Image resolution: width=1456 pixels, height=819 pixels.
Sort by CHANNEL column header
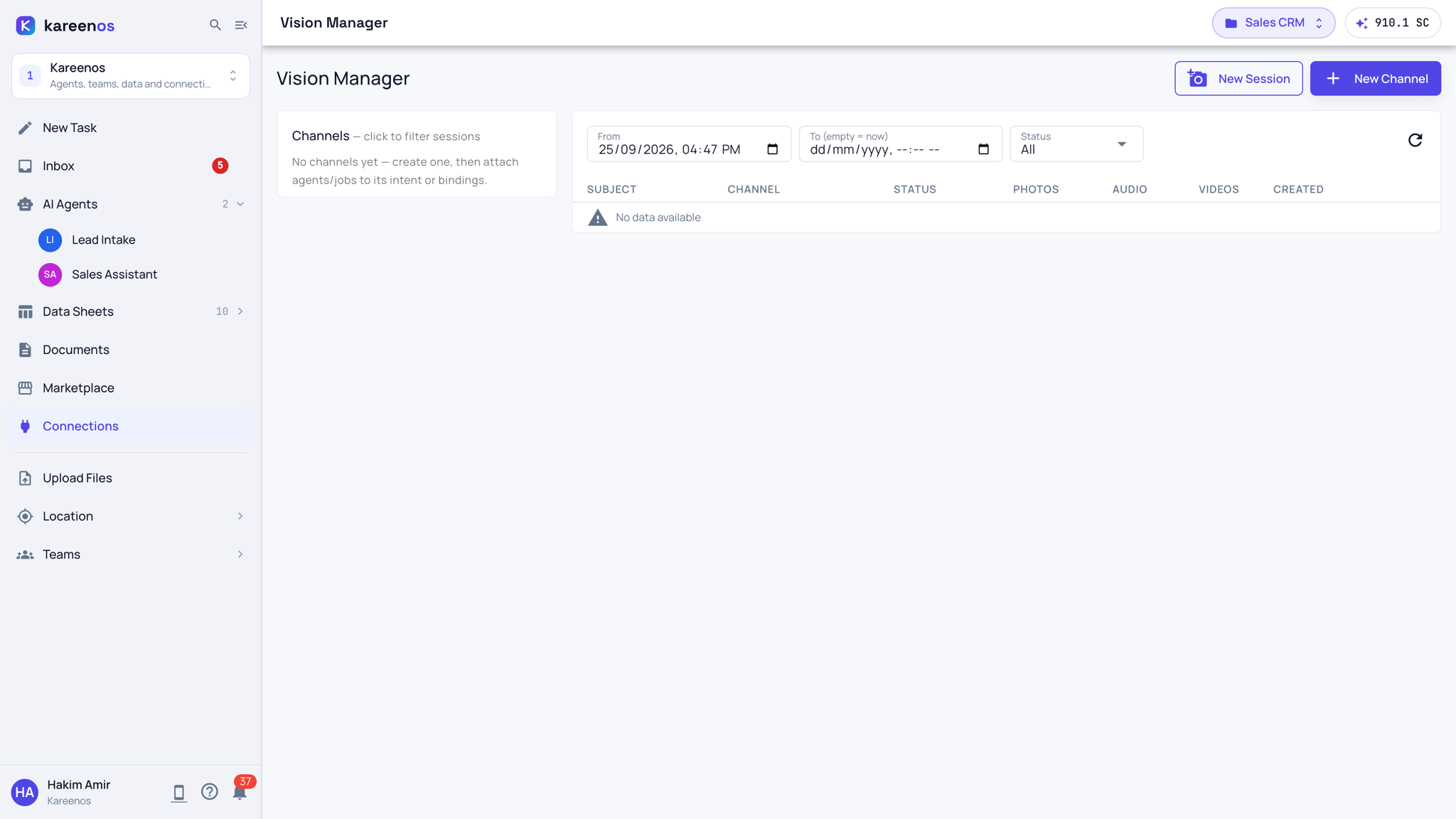tap(754, 189)
